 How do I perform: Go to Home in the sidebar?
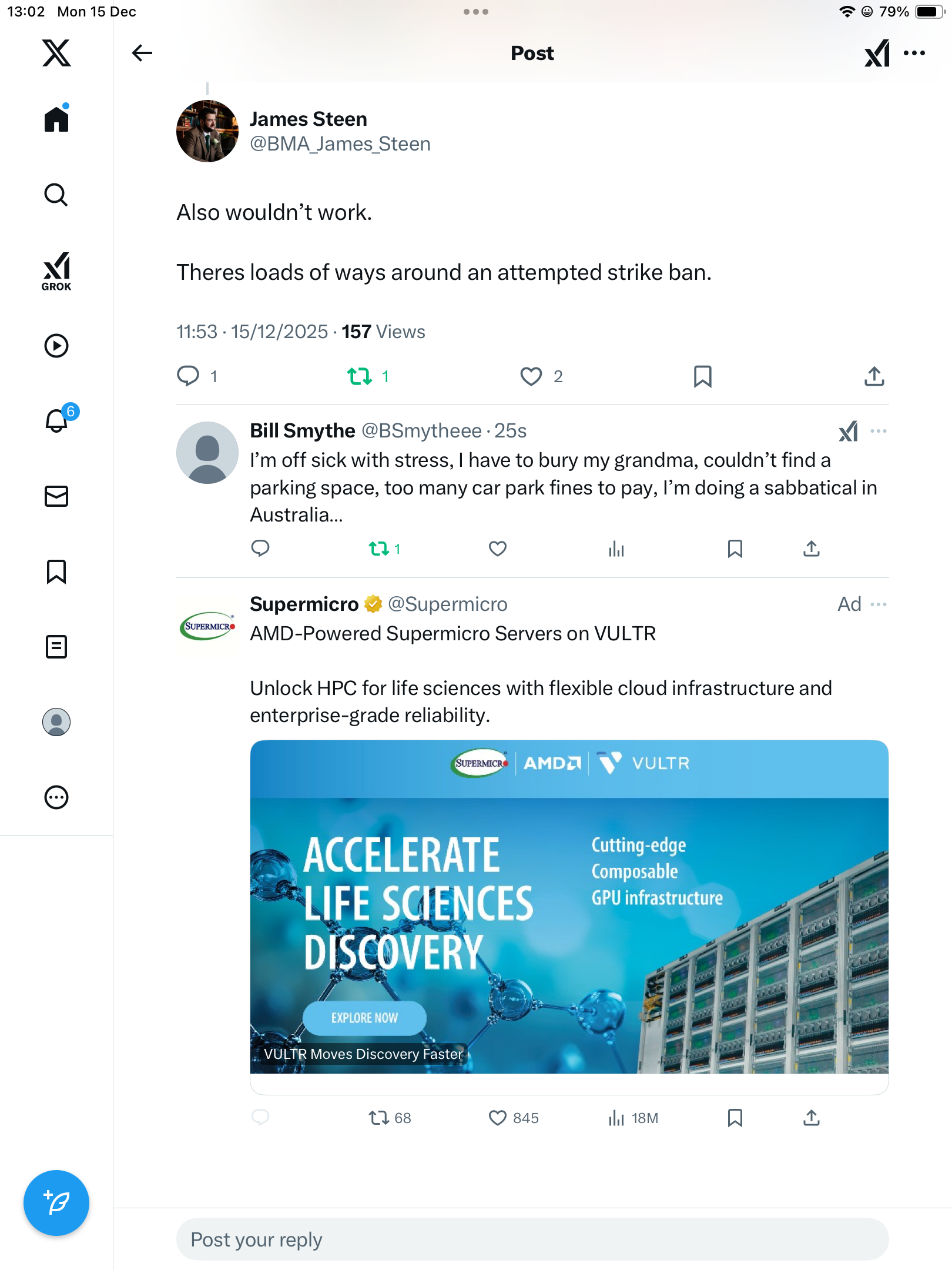(x=56, y=119)
